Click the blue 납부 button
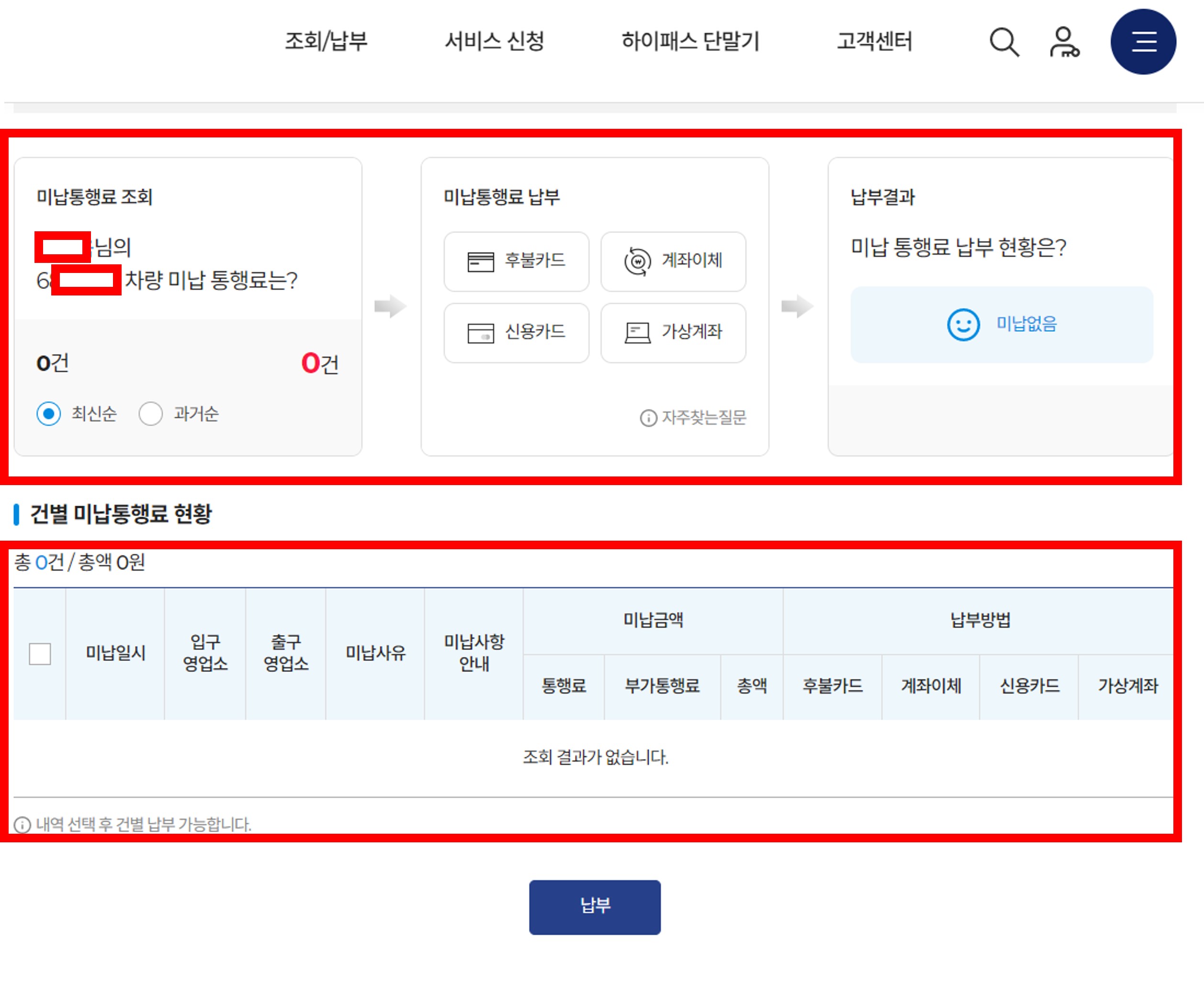This screenshot has width=1204, height=986. [594, 907]
